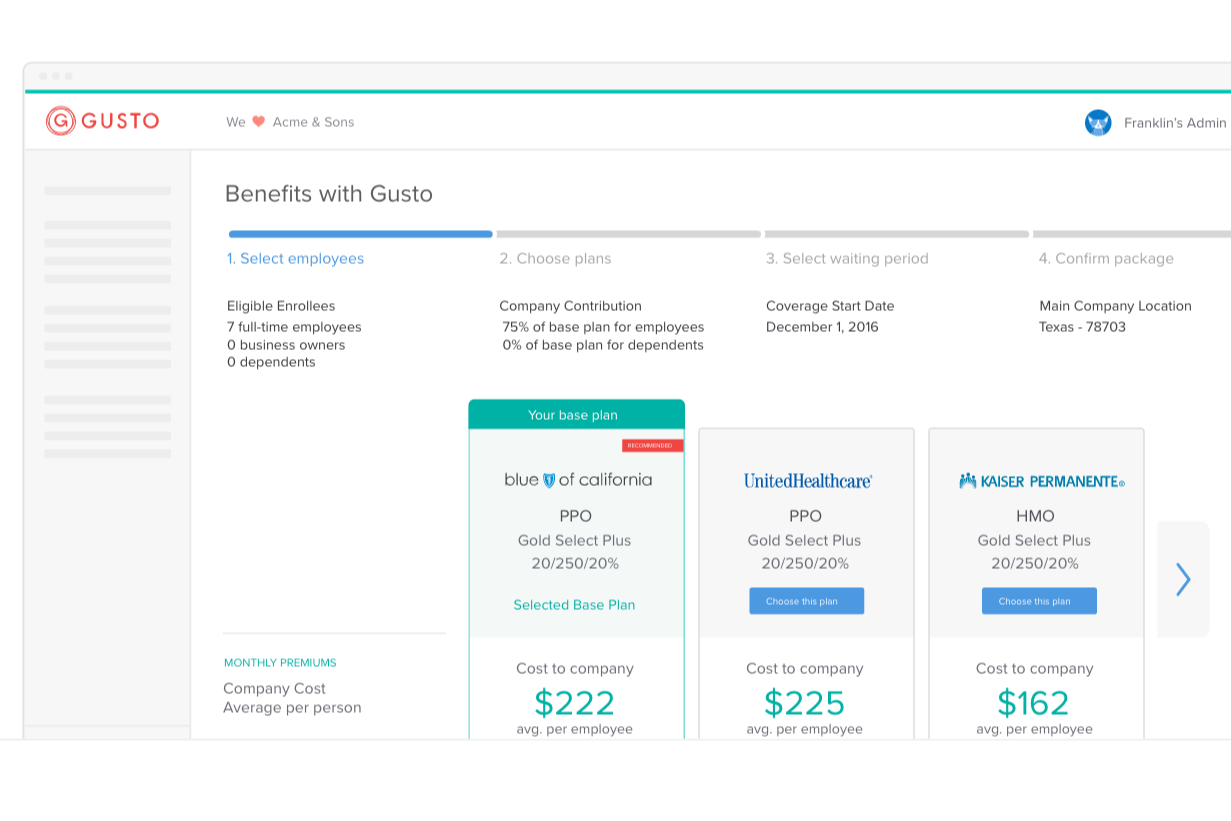
Task: Show next plans with right chevron arrow
Action: (x=1183, y=579)
